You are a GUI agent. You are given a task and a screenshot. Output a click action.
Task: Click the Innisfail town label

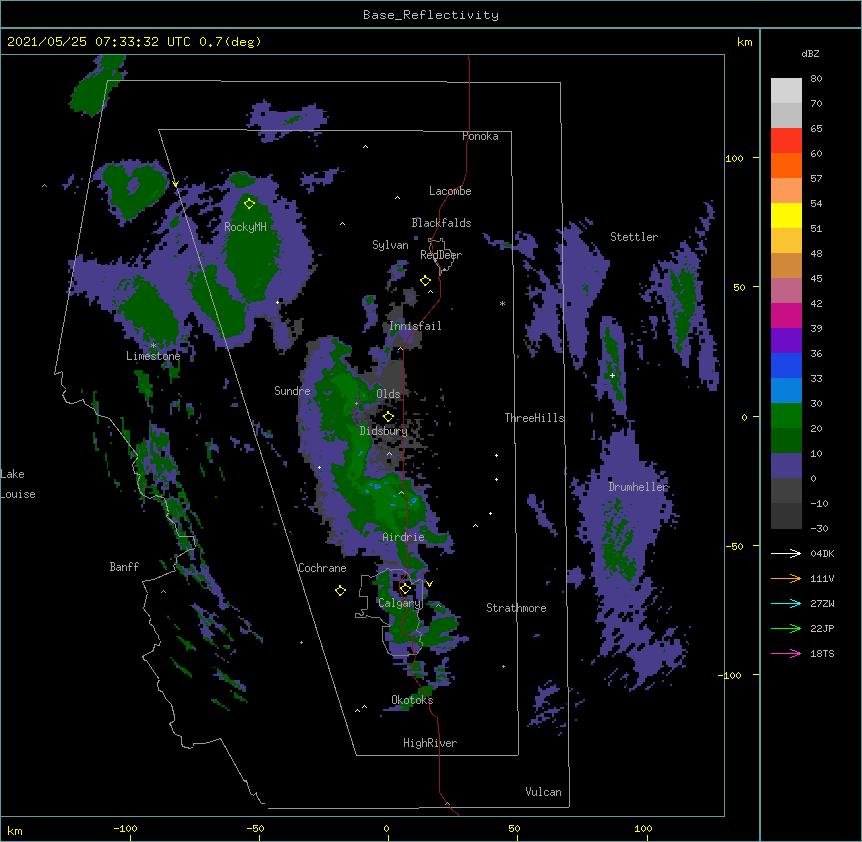[x=415, y=326]
